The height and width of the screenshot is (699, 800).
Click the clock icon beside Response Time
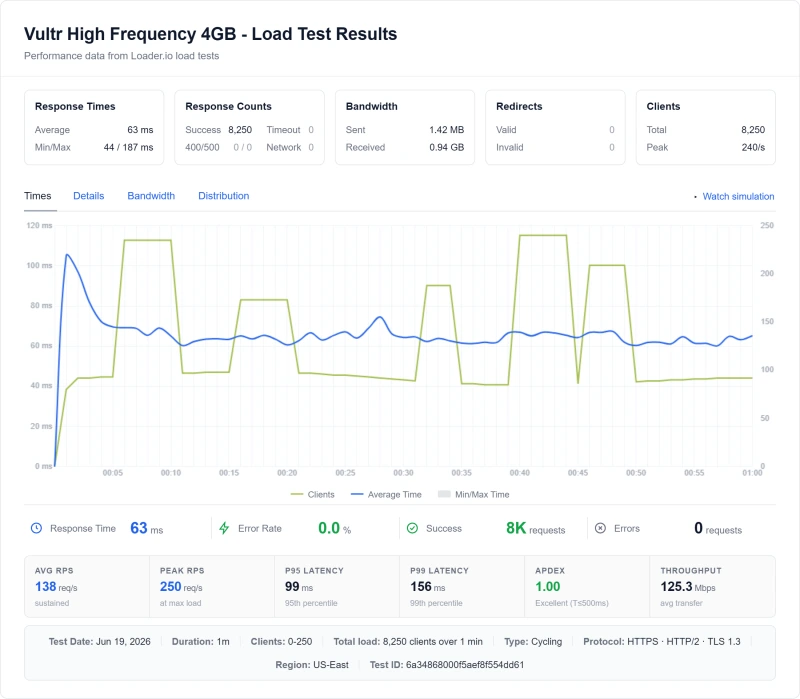[x=36, y=528]
